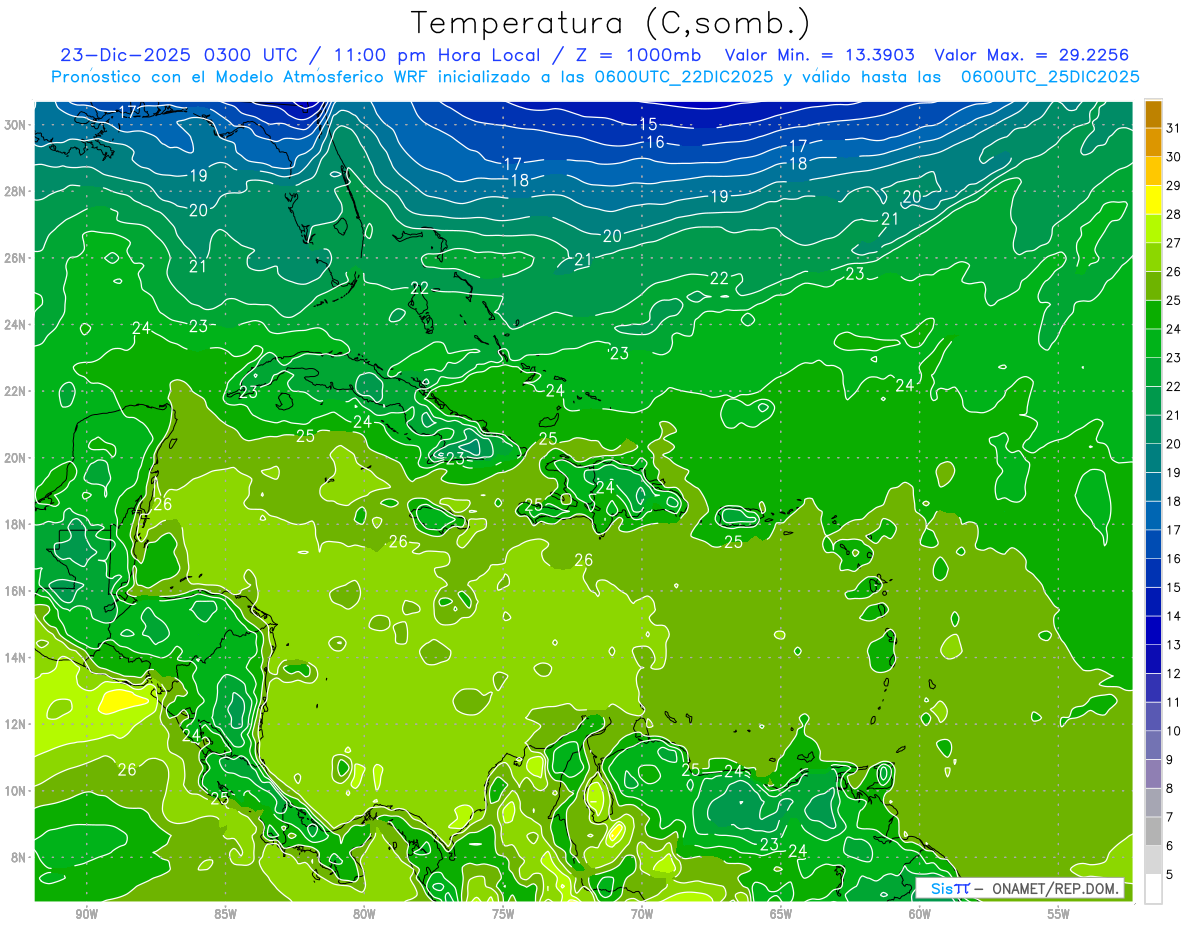Click the longitude axis label "70W"
Screen dimensions: 1200x927
click(x=642, y=913)
